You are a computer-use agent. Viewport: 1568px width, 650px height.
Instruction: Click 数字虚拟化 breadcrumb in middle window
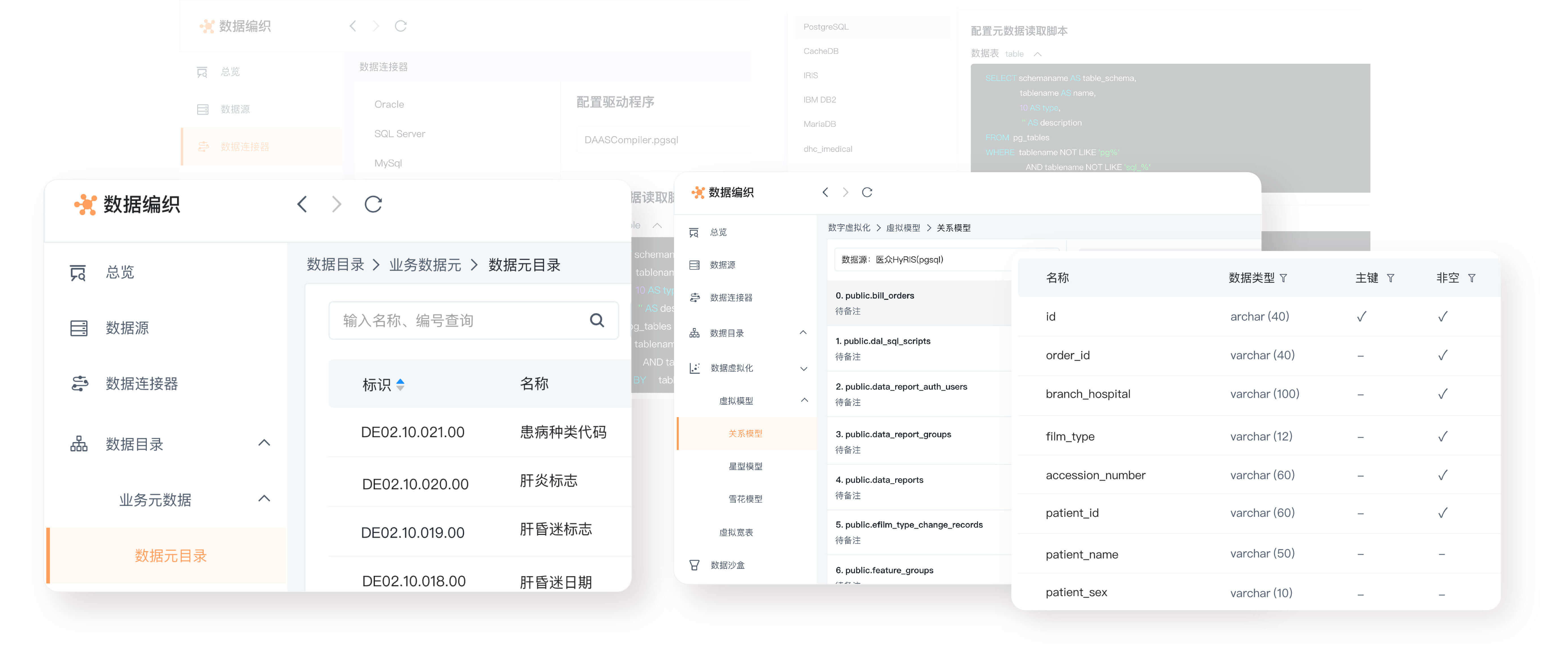[849, 228]
